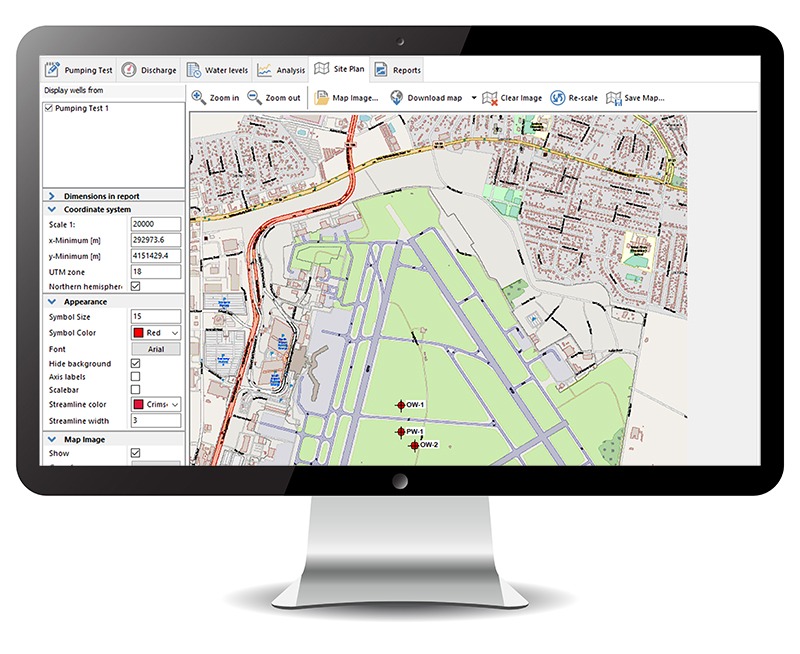
Task: Open the Streamline color picker
Action: [155, 404]
